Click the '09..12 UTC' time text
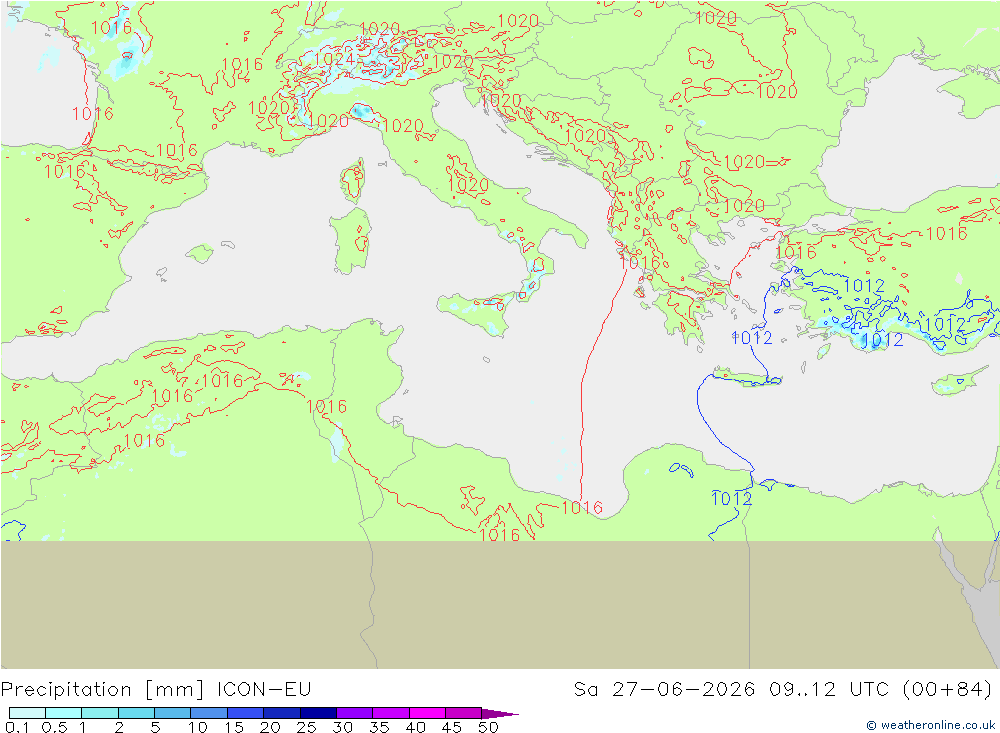 tap(829, 690)
